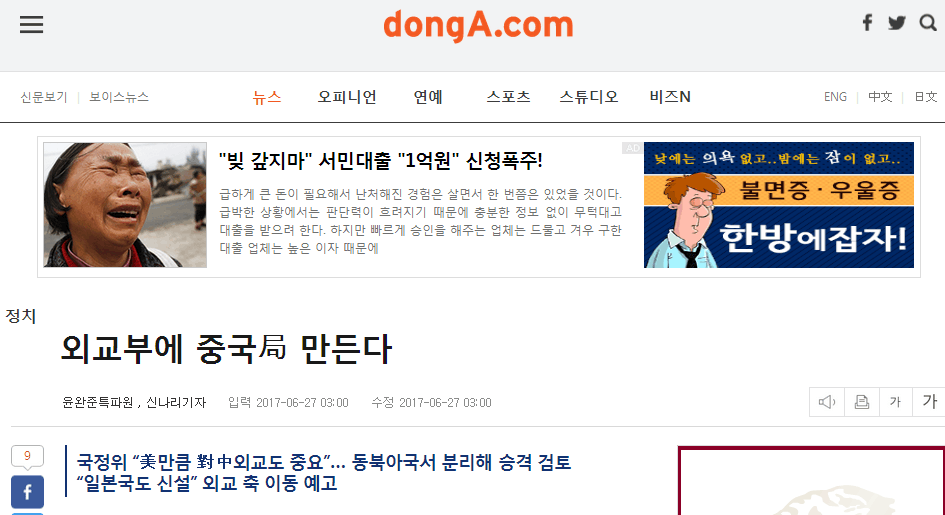Open the search magnifier icon
This screenshot has height=515, width=945.
(x=928, y=23)
